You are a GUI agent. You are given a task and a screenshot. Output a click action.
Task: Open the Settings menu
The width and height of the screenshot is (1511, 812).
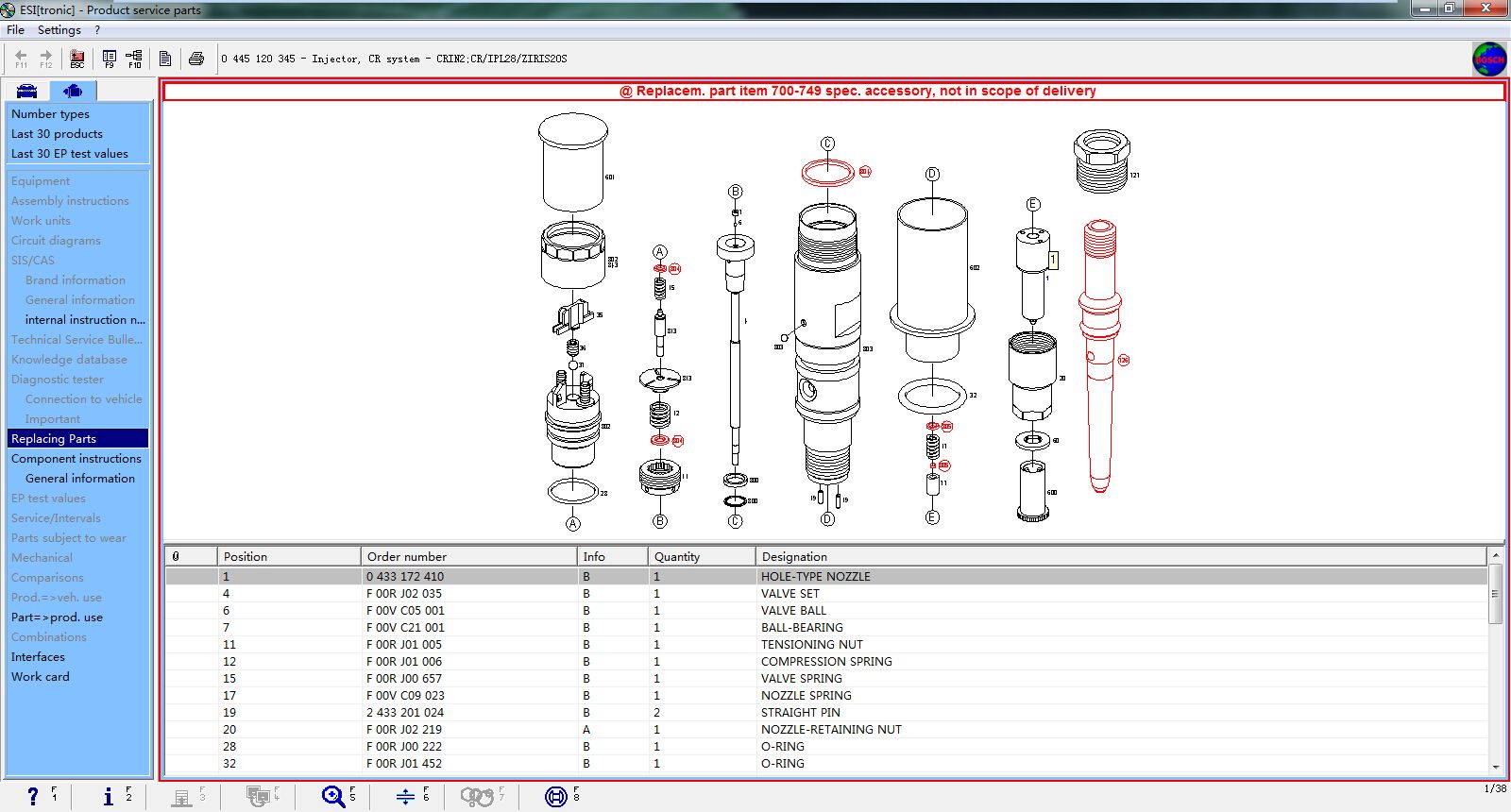click(x=59, y=30)
